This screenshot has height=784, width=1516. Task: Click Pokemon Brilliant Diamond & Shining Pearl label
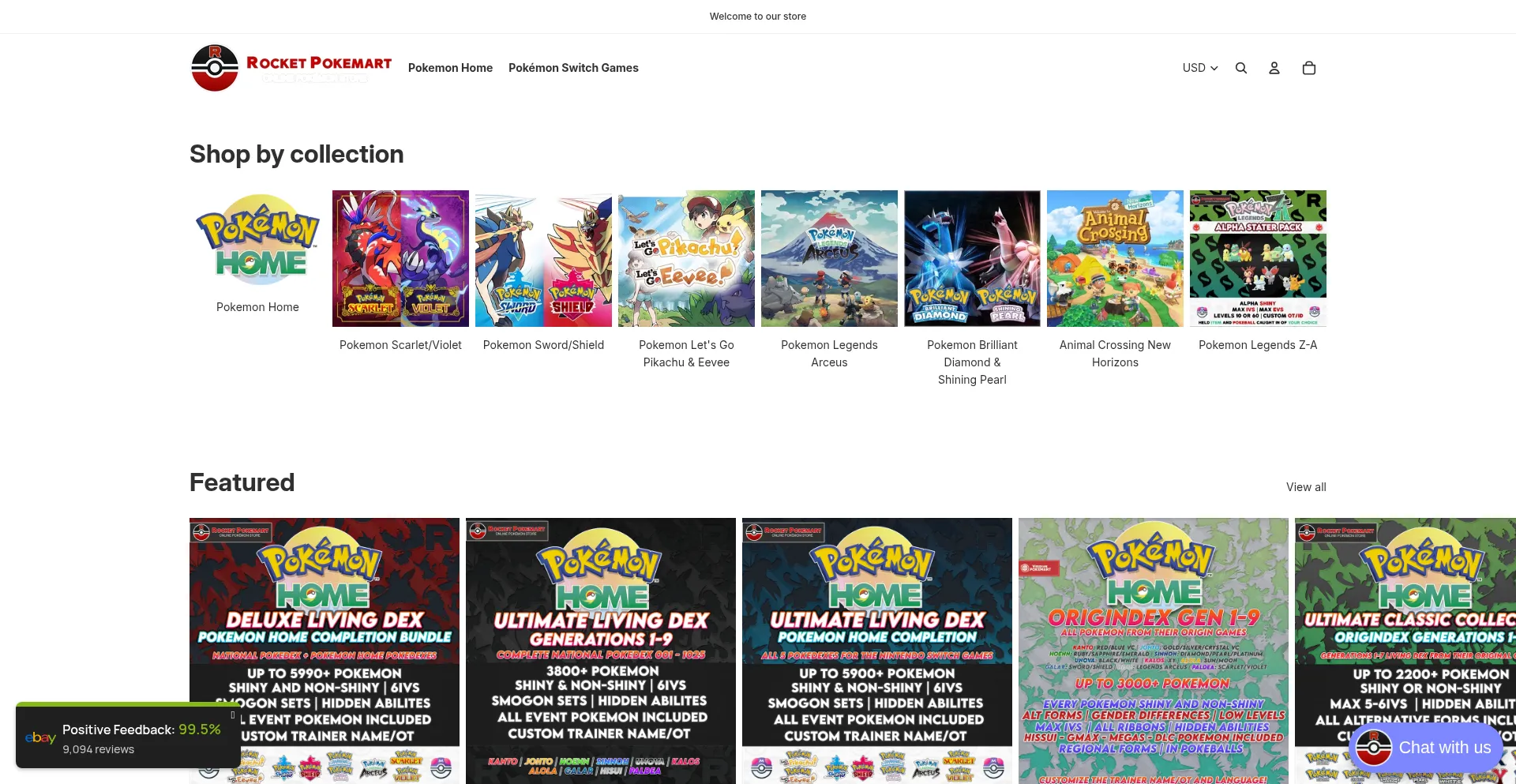point(972,362)
